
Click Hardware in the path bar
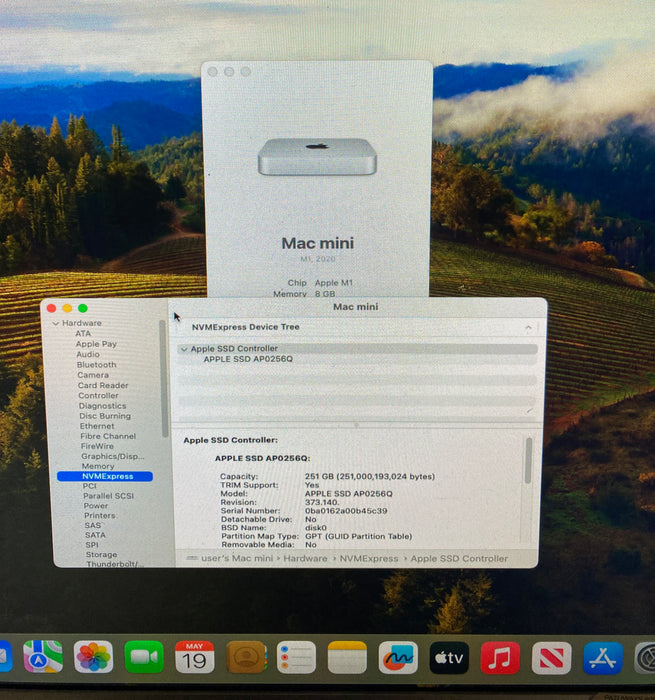(x=305, y=558)
